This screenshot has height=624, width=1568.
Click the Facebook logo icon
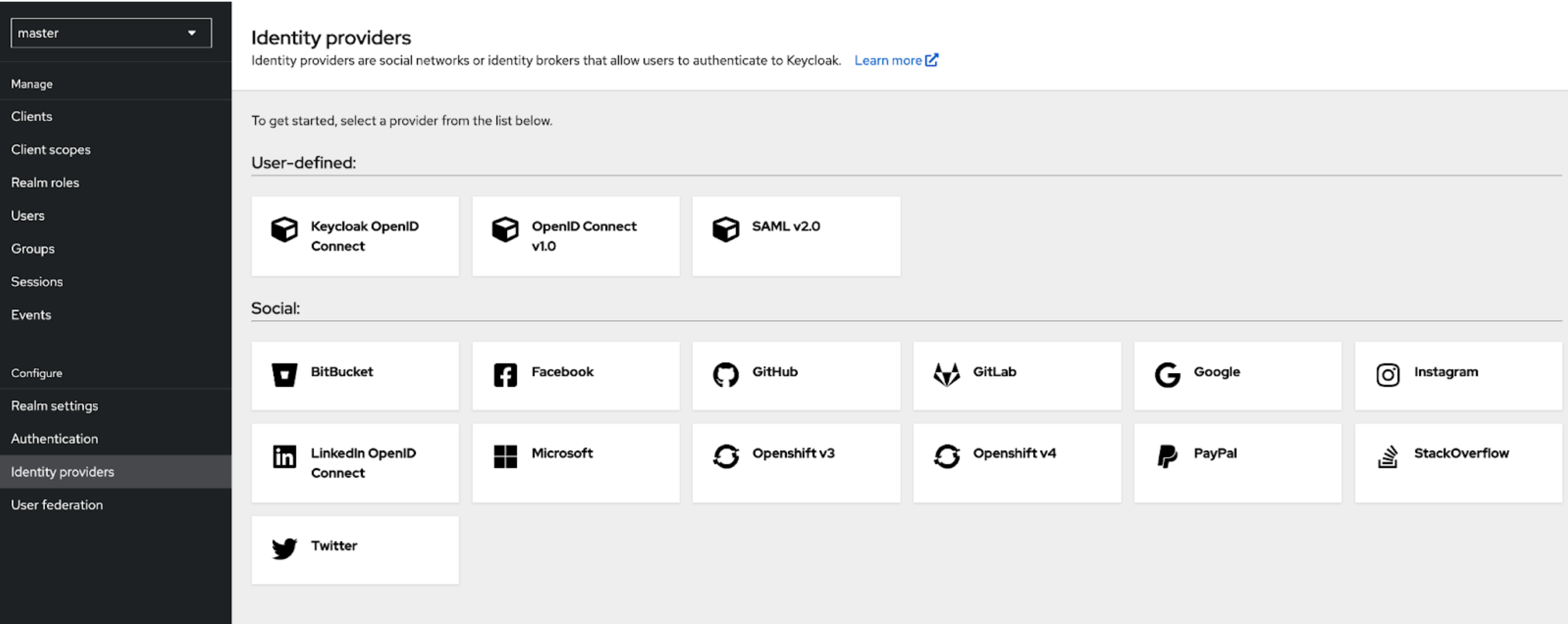click(x=505, y=375)
